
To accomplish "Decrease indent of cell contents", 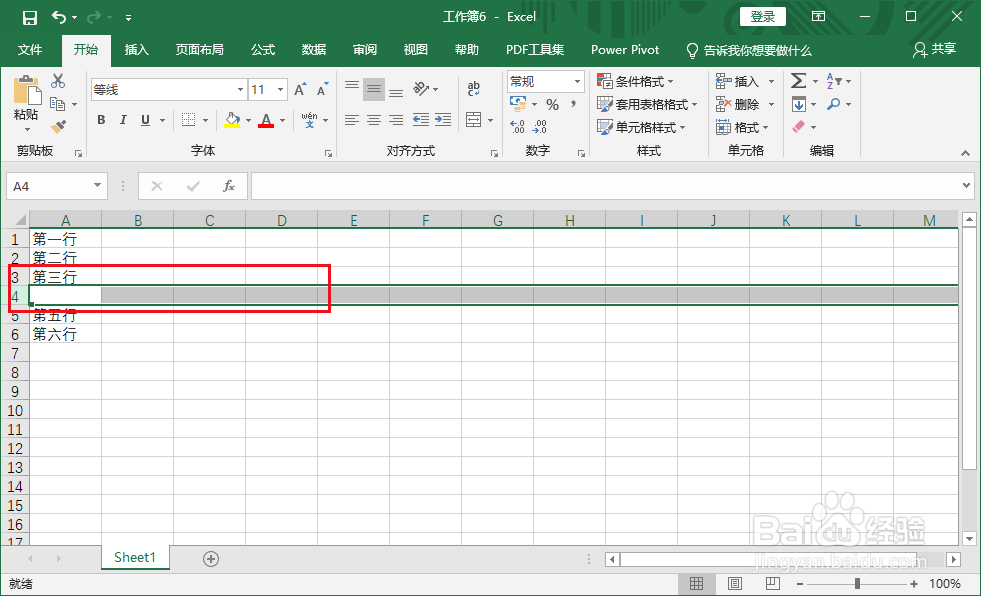I will [421, 119].
